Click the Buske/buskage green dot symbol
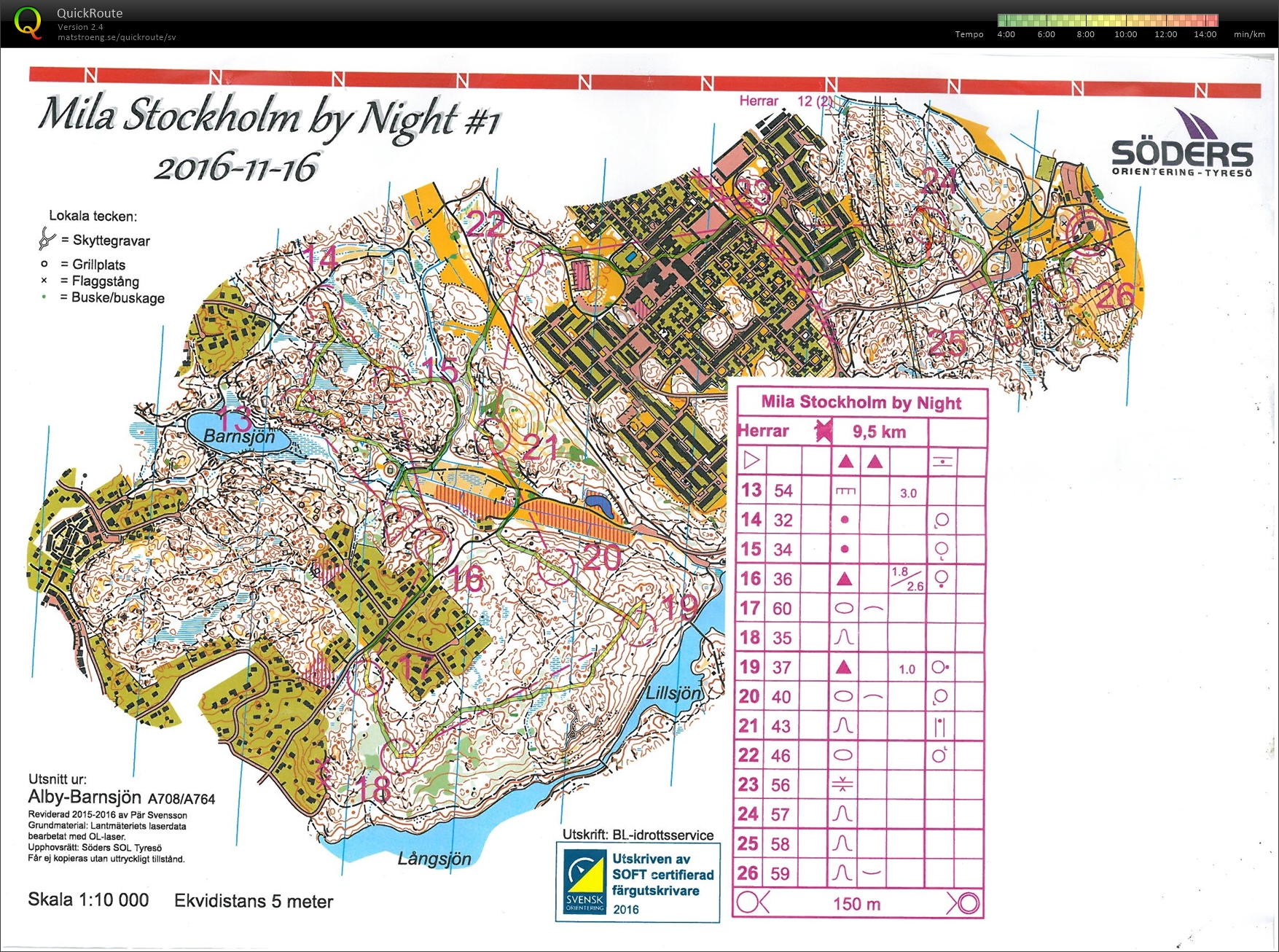 [x=44, y=297]
